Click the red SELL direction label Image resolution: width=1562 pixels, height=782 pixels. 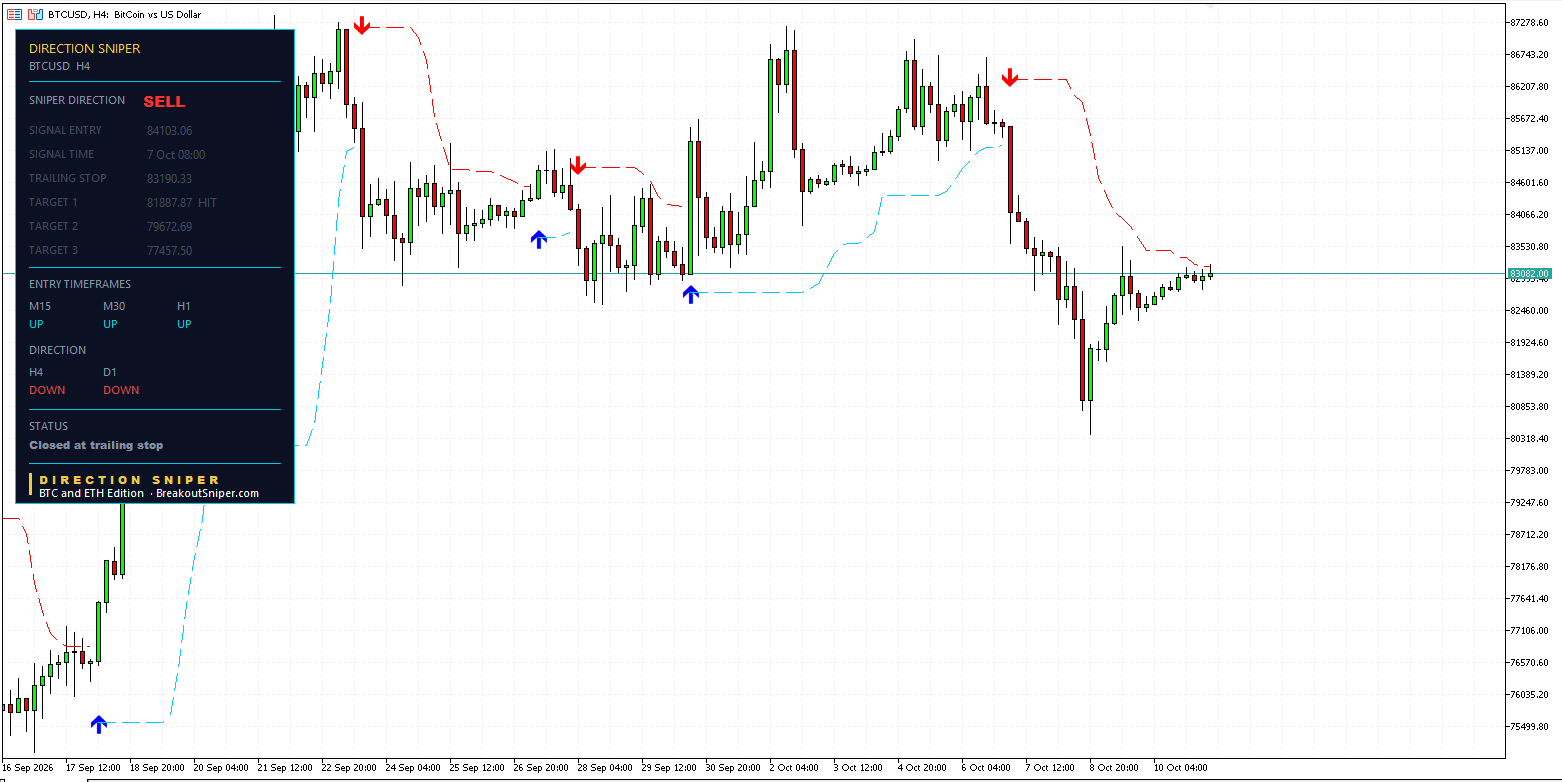[x=164, y=101]
